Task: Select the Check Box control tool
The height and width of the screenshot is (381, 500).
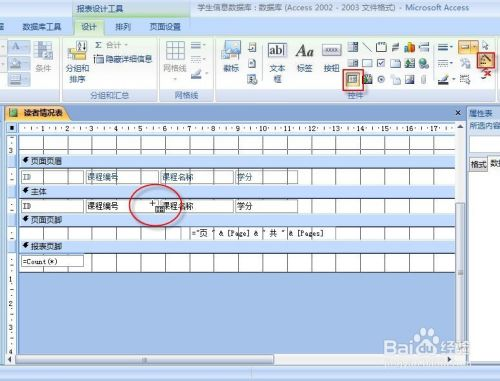Action: pyautogui.click(x=381, y=63)
